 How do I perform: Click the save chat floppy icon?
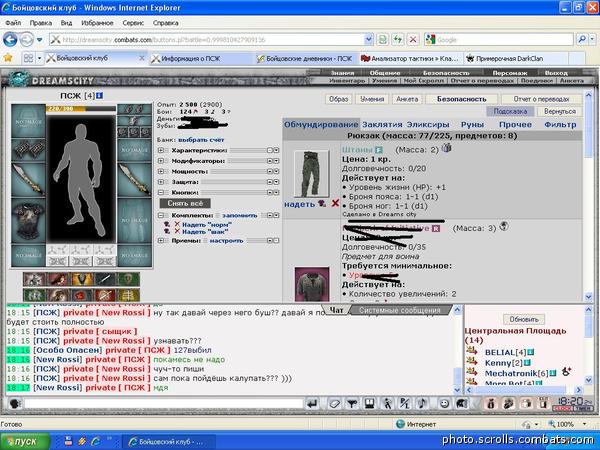(x=370, y=403)
